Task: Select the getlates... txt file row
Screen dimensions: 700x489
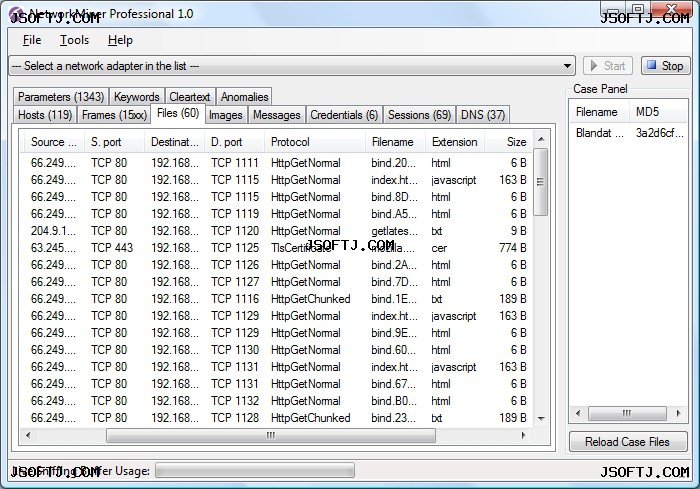Action: coord(277,231)
